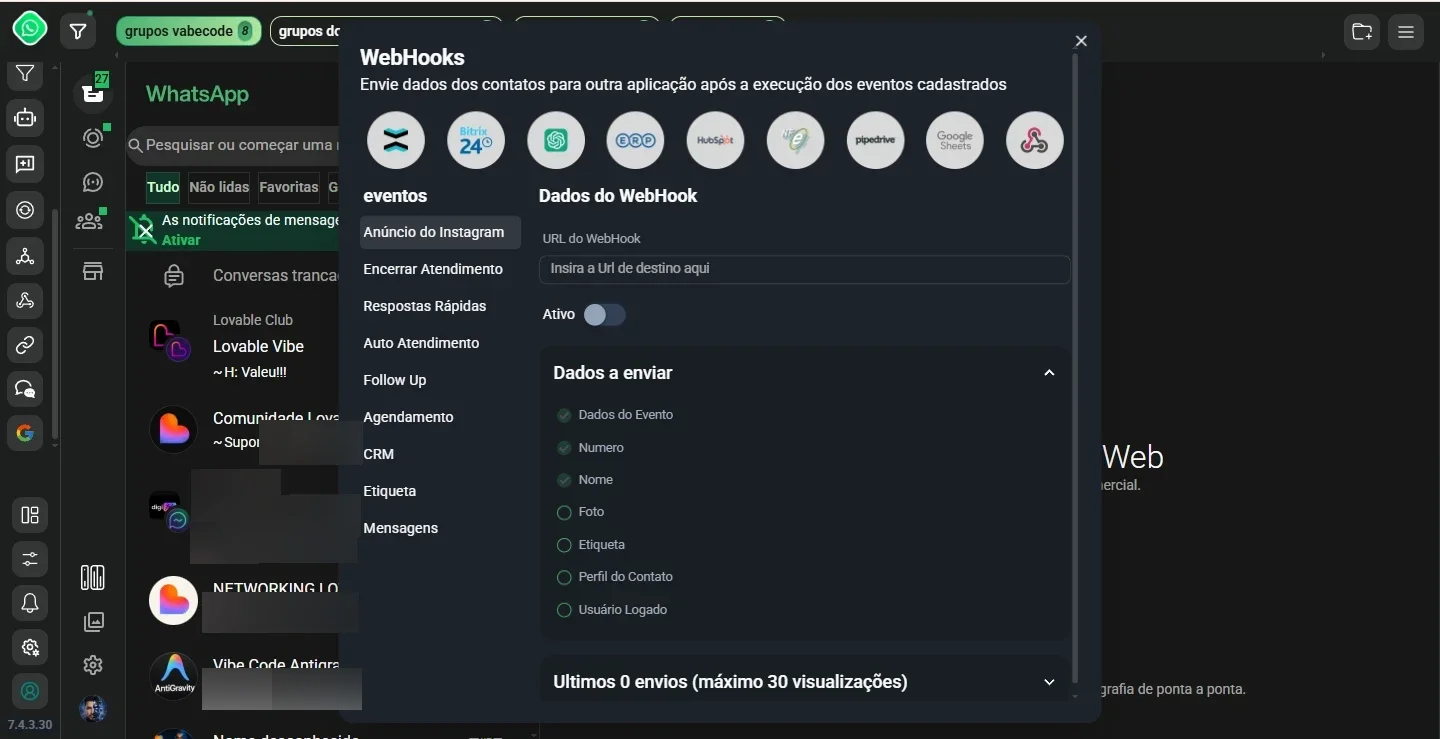Select Auto Atendimento event
This screenshot has height=739, width=1440.
(x=421, y=343)
